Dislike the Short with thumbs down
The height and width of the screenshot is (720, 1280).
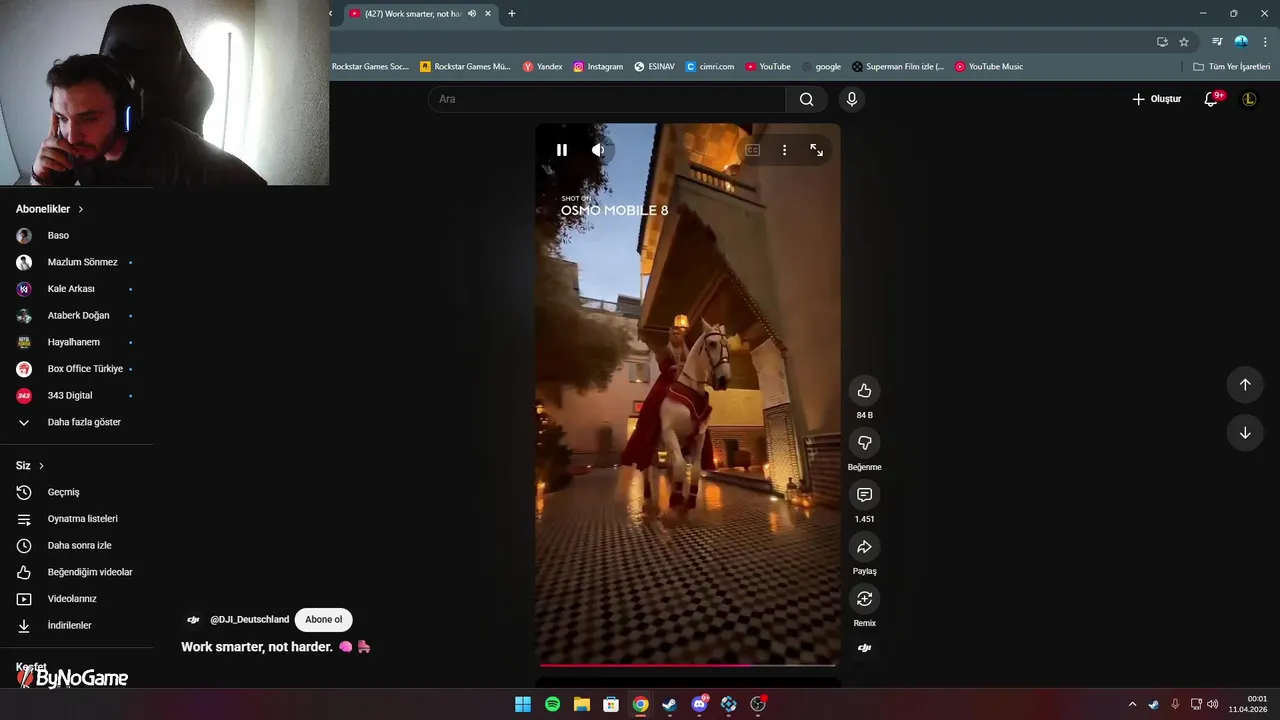(x=864, y=443)
